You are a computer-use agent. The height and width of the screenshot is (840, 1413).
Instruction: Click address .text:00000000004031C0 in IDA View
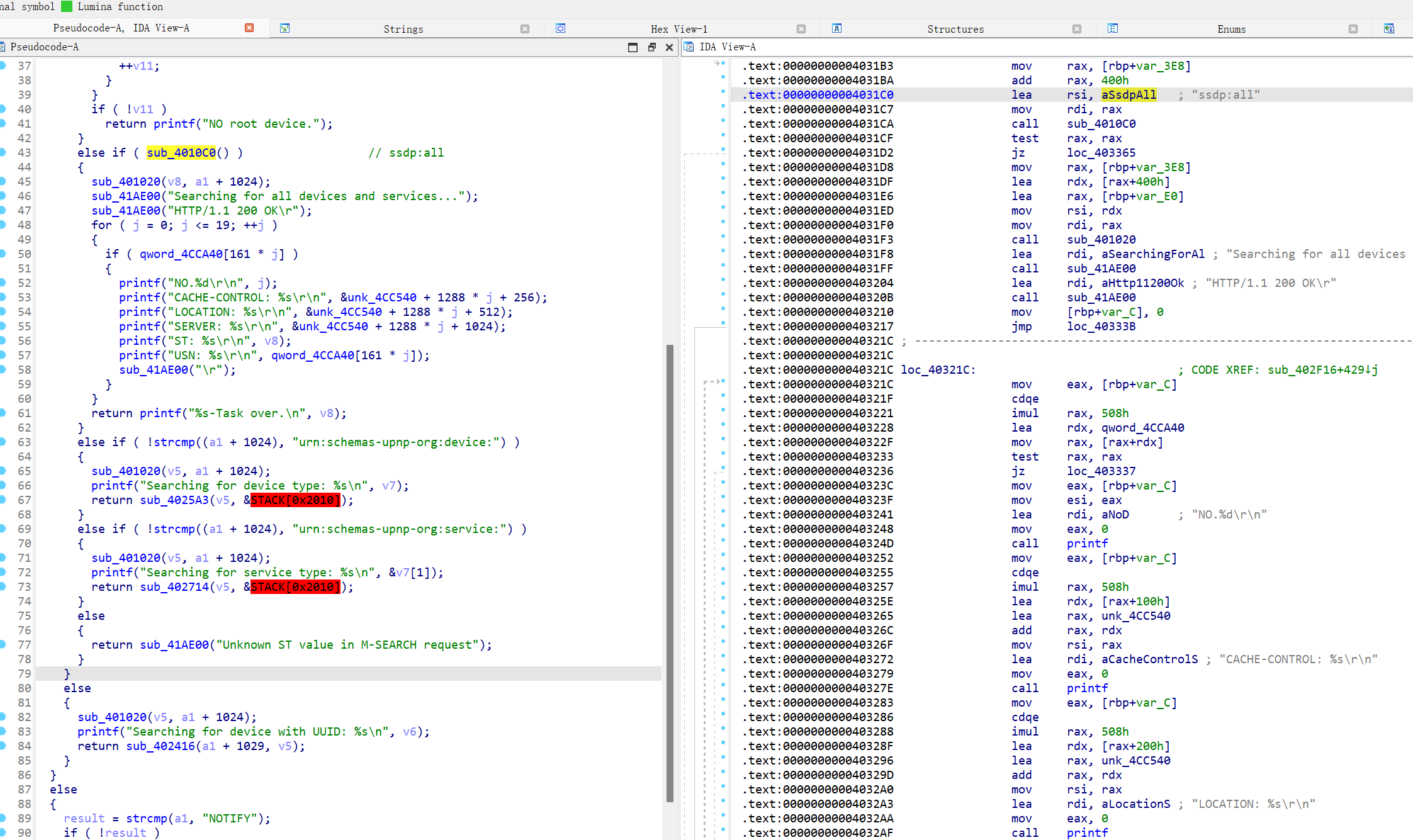click(818, 94)
